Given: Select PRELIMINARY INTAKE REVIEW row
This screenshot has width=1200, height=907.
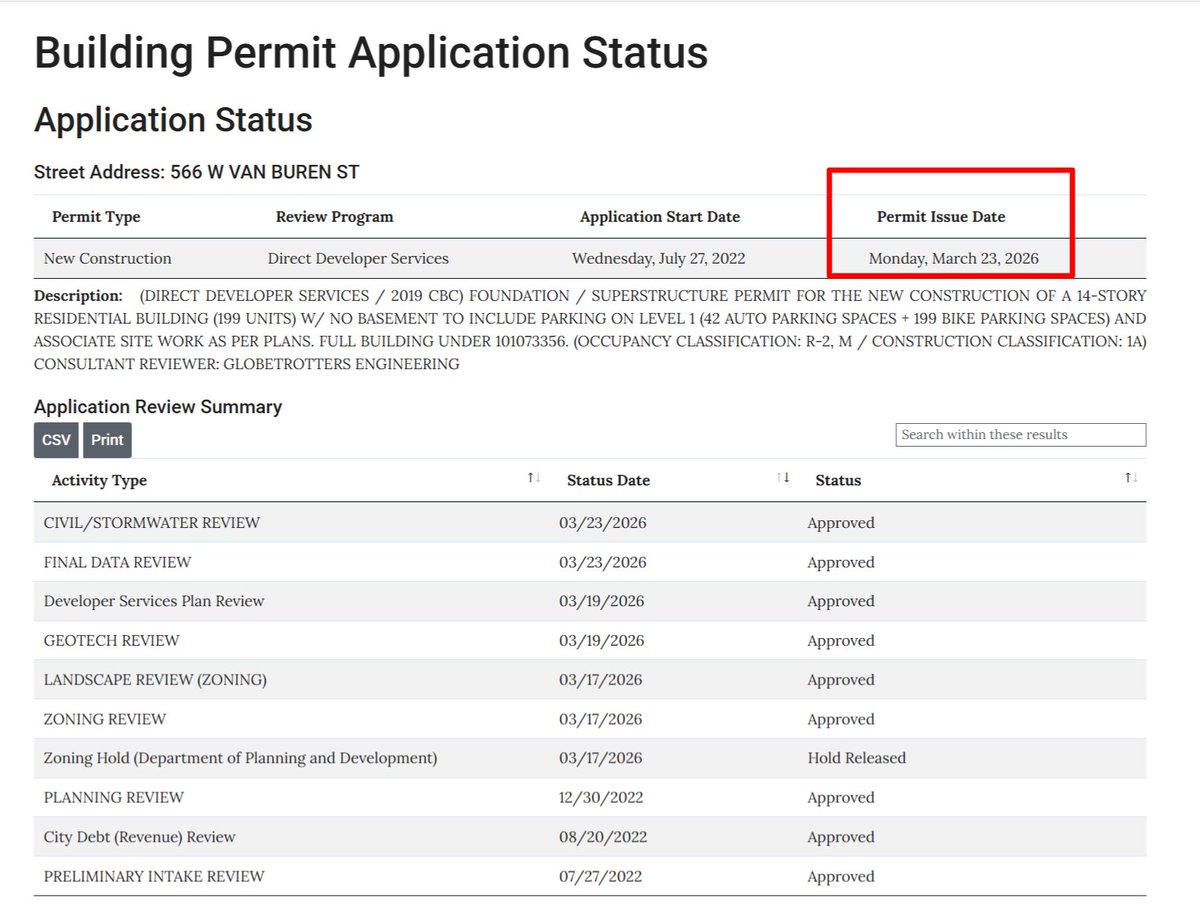Looking at the screenshot, I should 590,876.
